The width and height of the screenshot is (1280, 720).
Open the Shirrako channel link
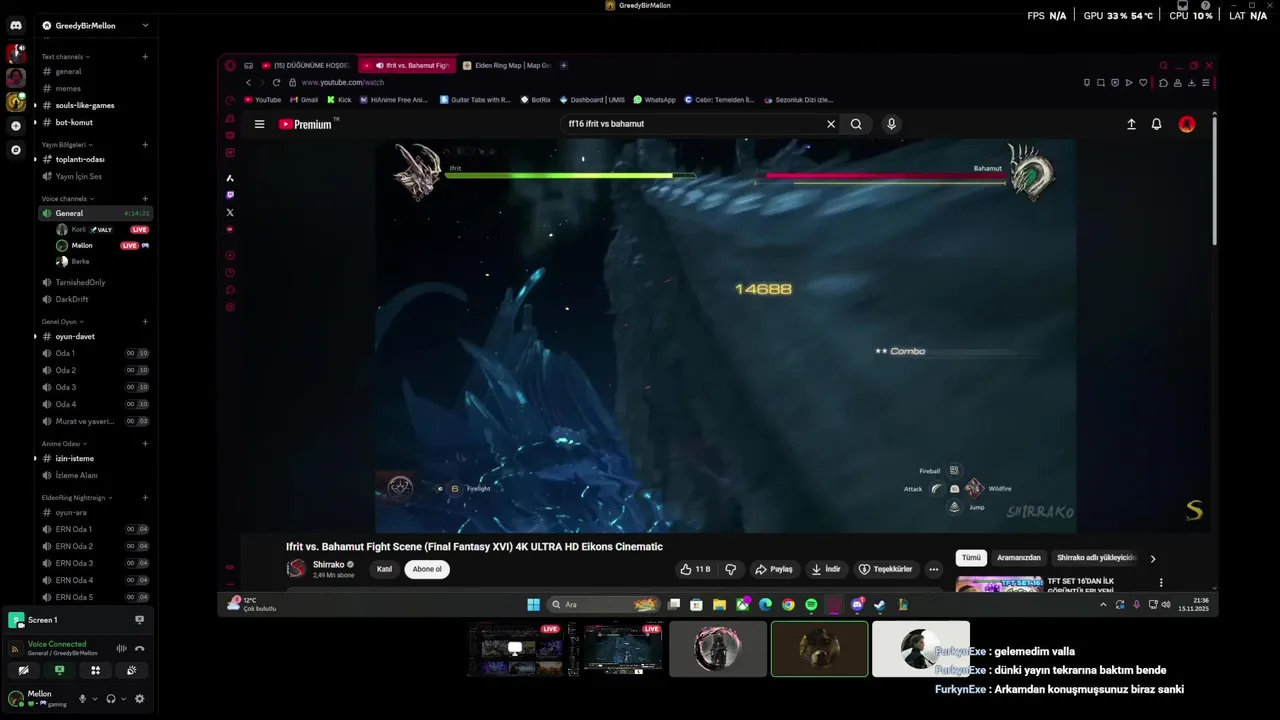point(329,565)
